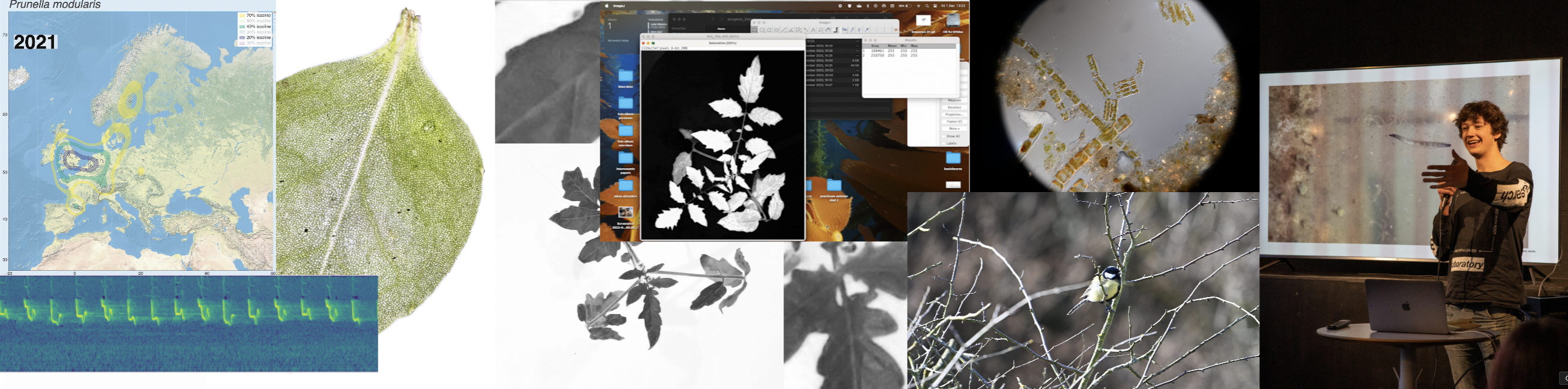Choose the Color picker eyedropper tool
Viewport: 1568px width, 389px height.
(836, 30)
